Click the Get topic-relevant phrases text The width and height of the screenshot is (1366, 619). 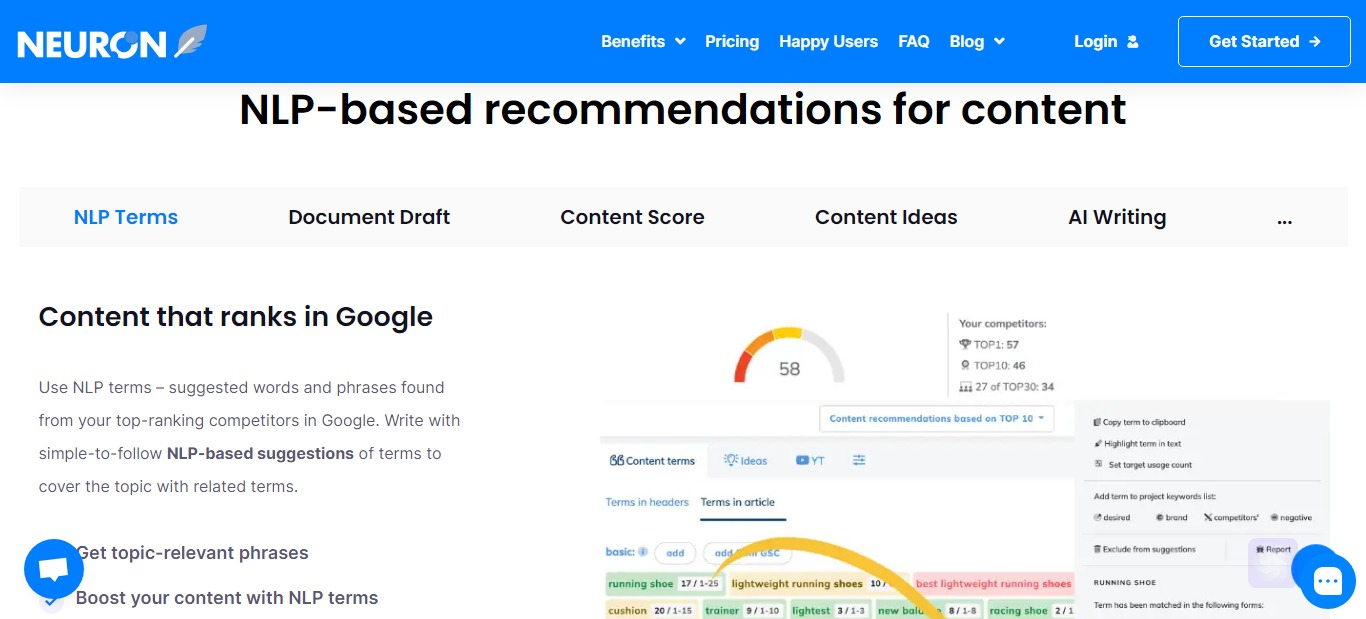(192, 553)
